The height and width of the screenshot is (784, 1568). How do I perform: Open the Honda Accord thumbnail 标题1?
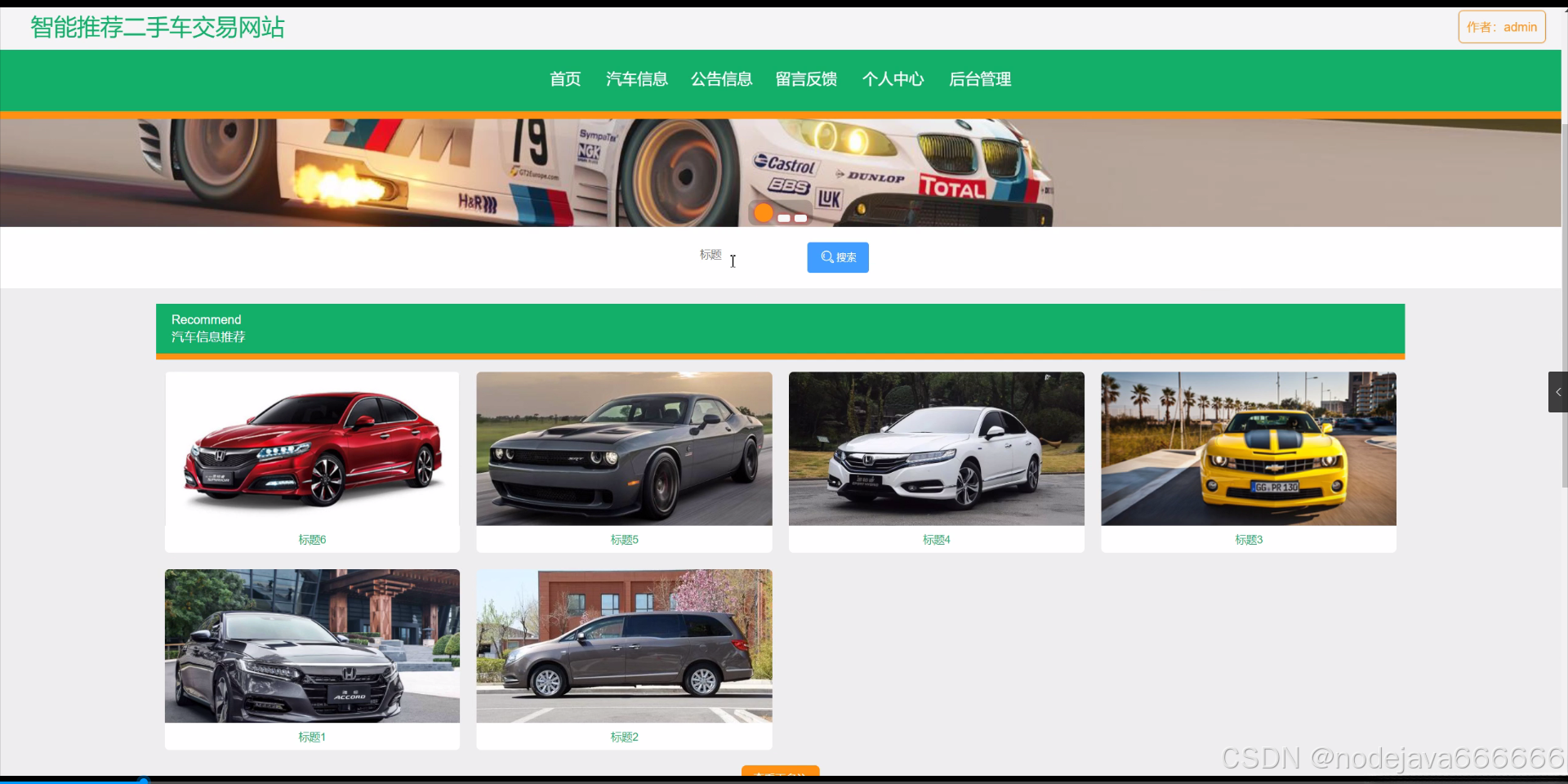312,646
